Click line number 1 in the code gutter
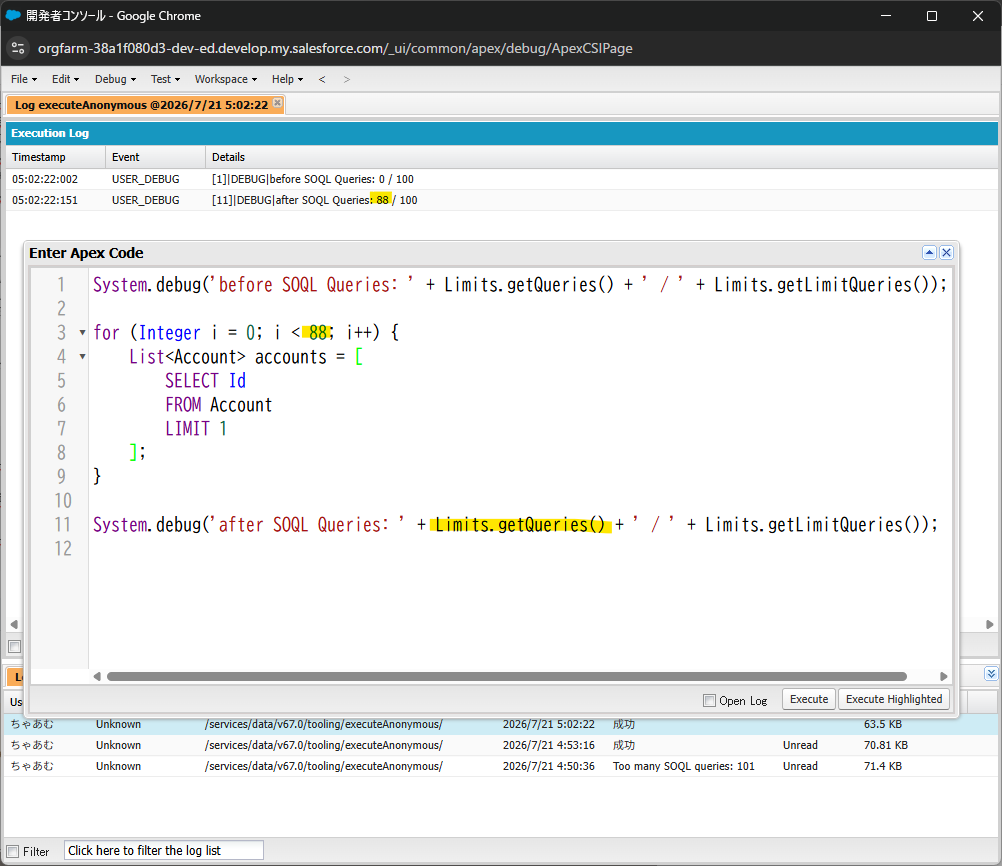 [61, 284]
